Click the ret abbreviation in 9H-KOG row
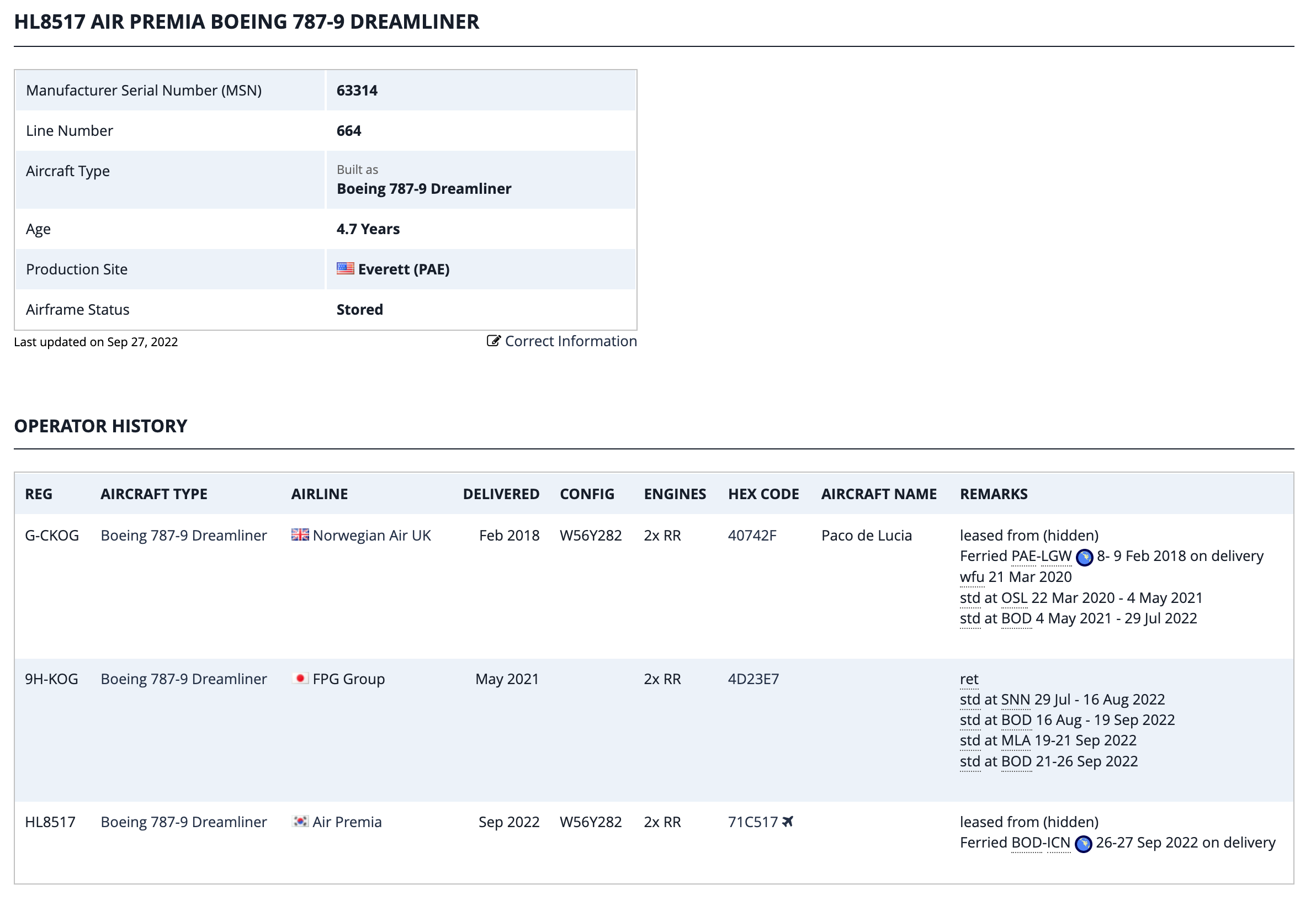Screen dimensions: 1316x900 (969, 679)
